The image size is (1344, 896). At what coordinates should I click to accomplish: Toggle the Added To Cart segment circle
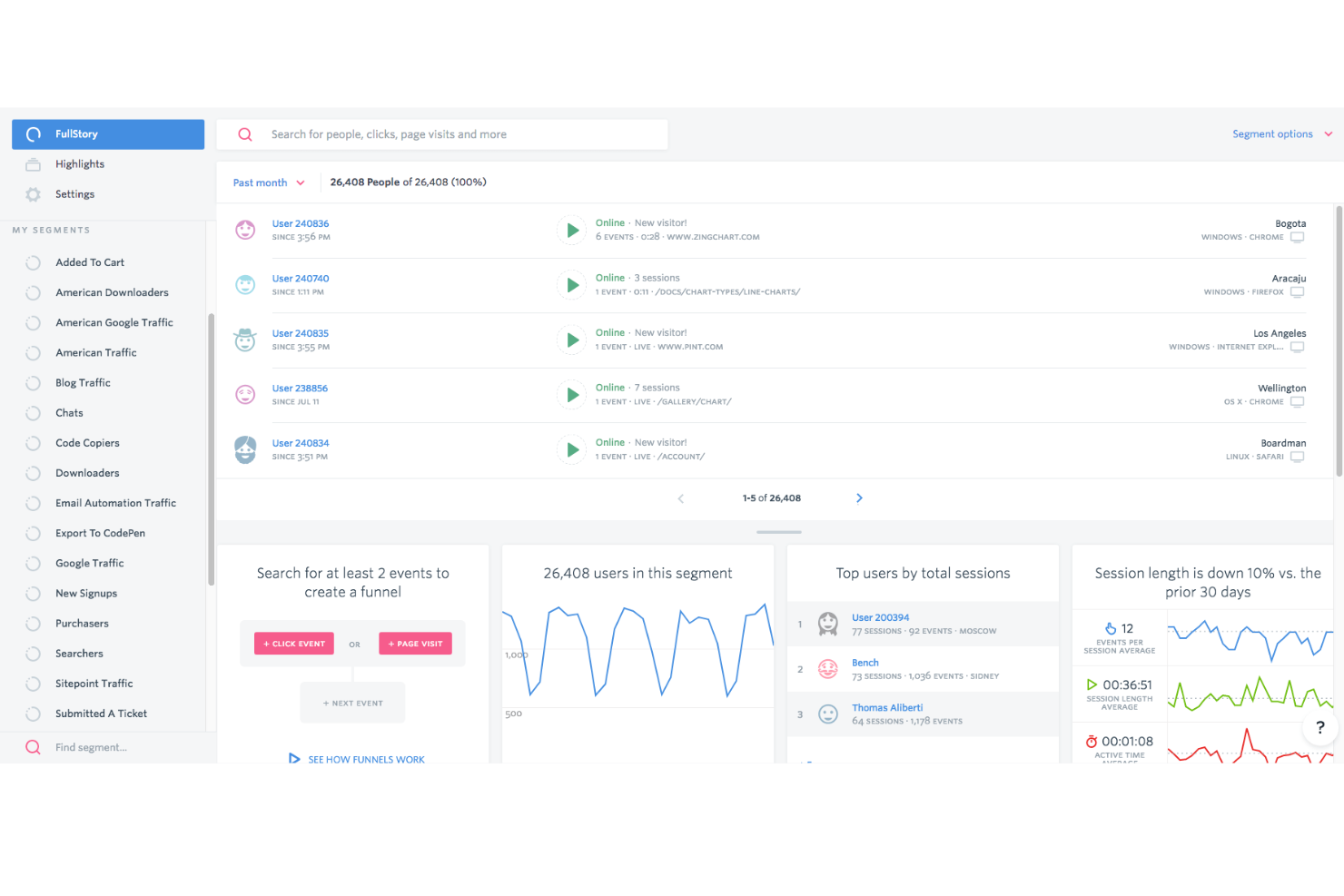point(33,262)
